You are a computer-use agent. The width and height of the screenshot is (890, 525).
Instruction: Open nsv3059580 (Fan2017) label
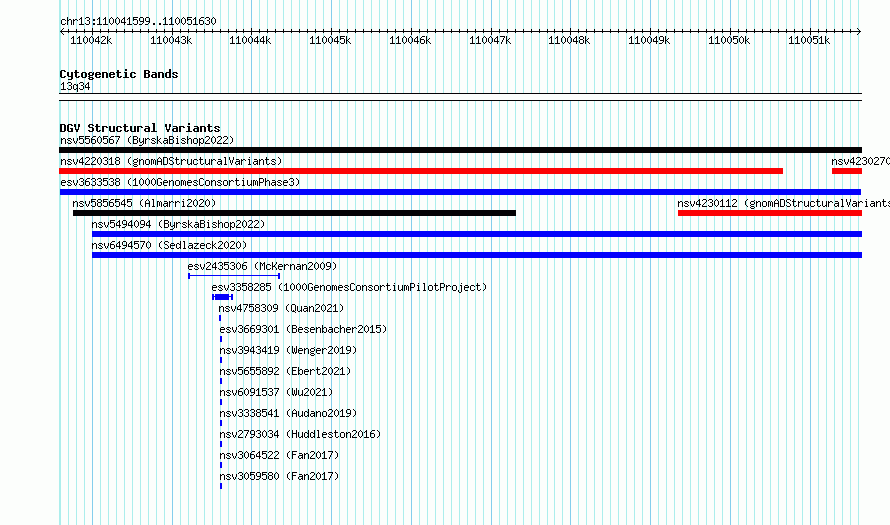279,476
